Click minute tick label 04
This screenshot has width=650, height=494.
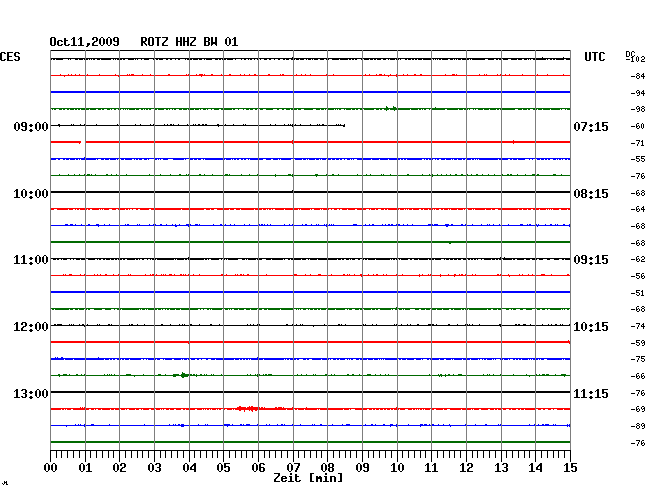(189, 468)
